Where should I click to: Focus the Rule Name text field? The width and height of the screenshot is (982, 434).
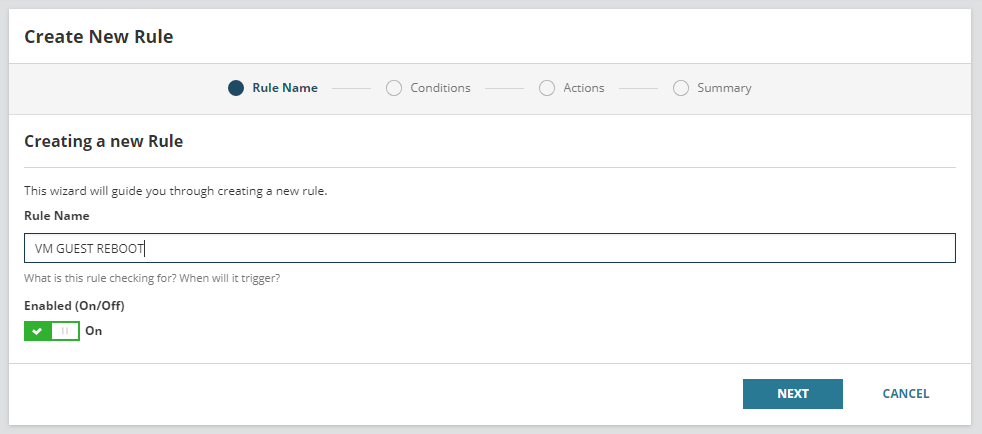(490, 248)
